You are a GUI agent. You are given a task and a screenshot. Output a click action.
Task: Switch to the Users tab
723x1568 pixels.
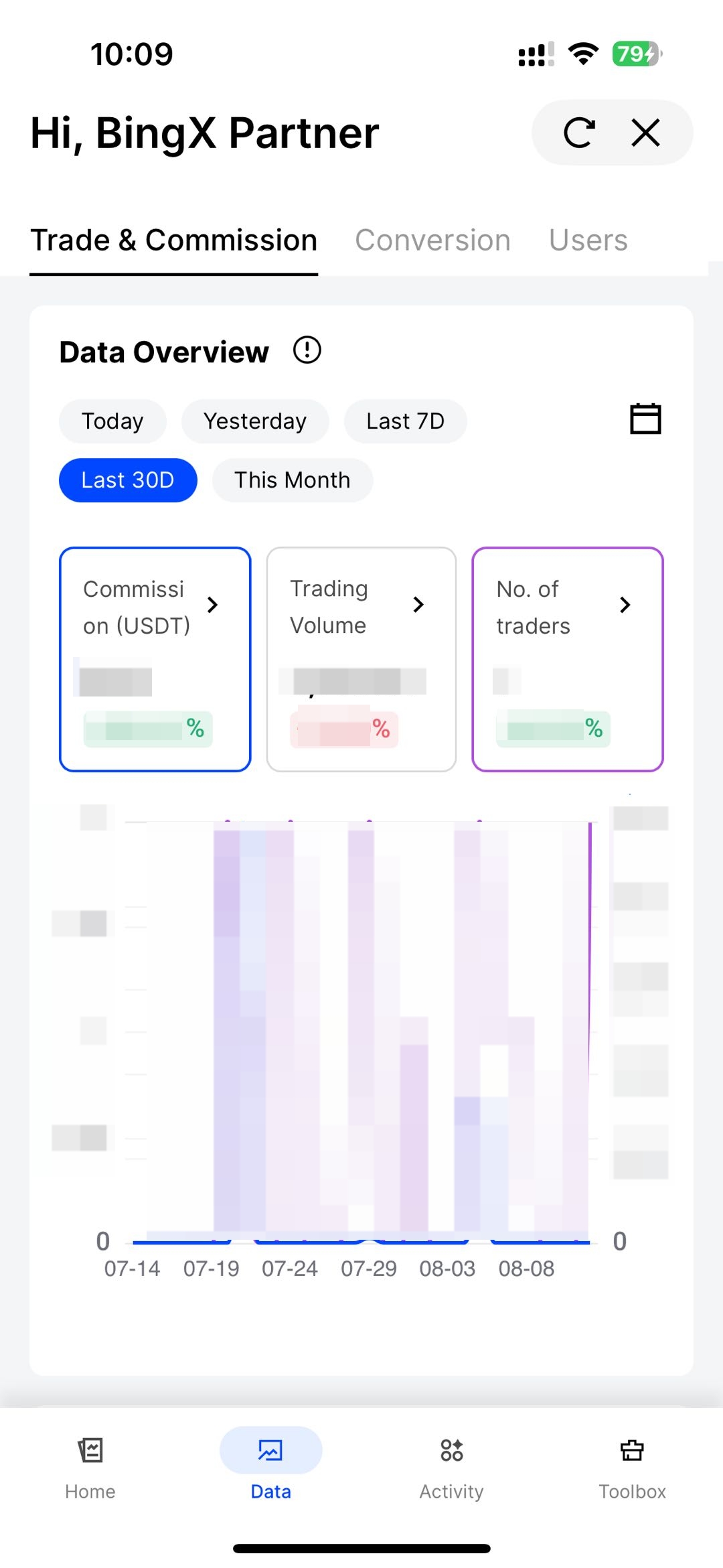tap(588, 240)
